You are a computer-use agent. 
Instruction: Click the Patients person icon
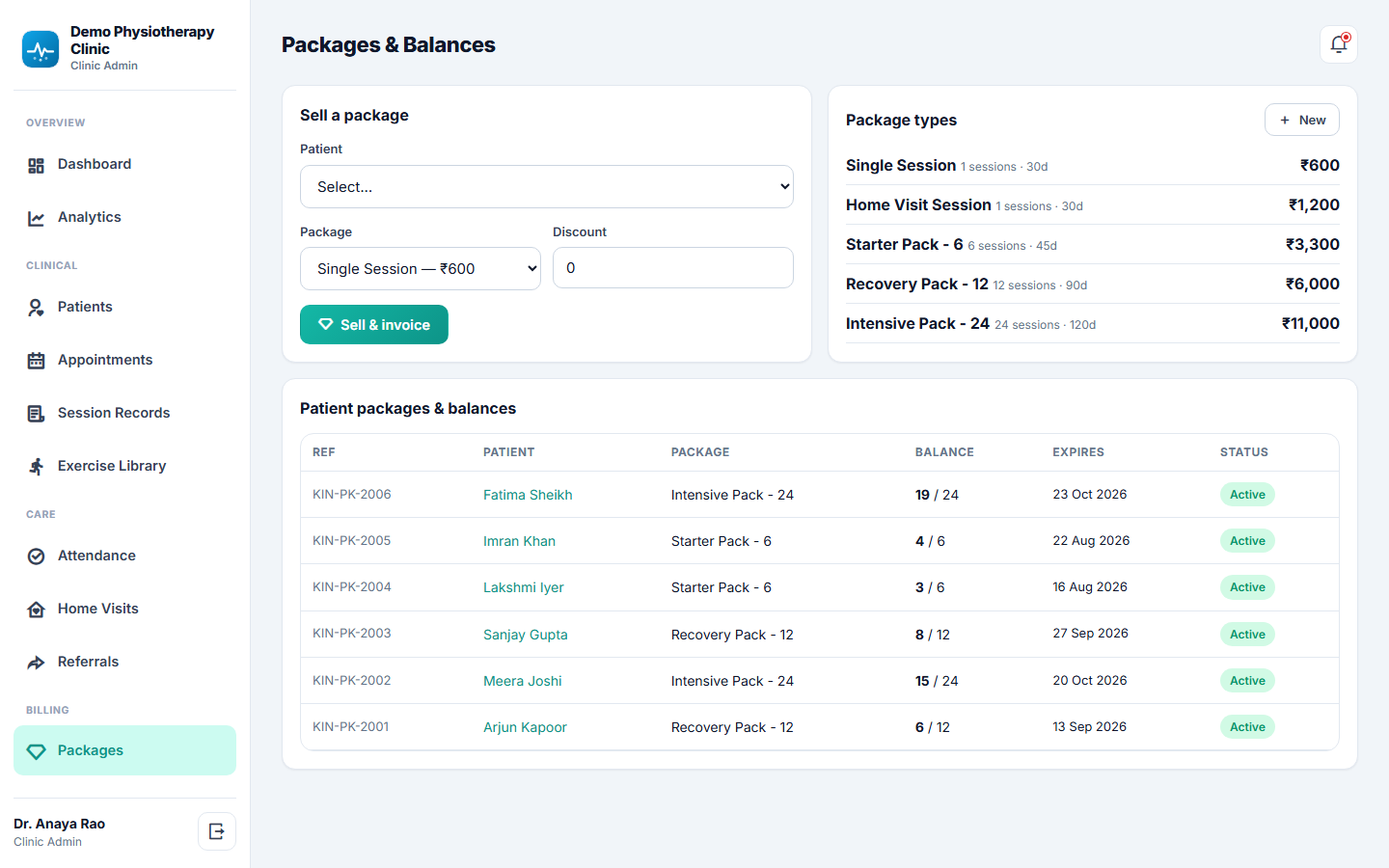click(x=37, y=308)
